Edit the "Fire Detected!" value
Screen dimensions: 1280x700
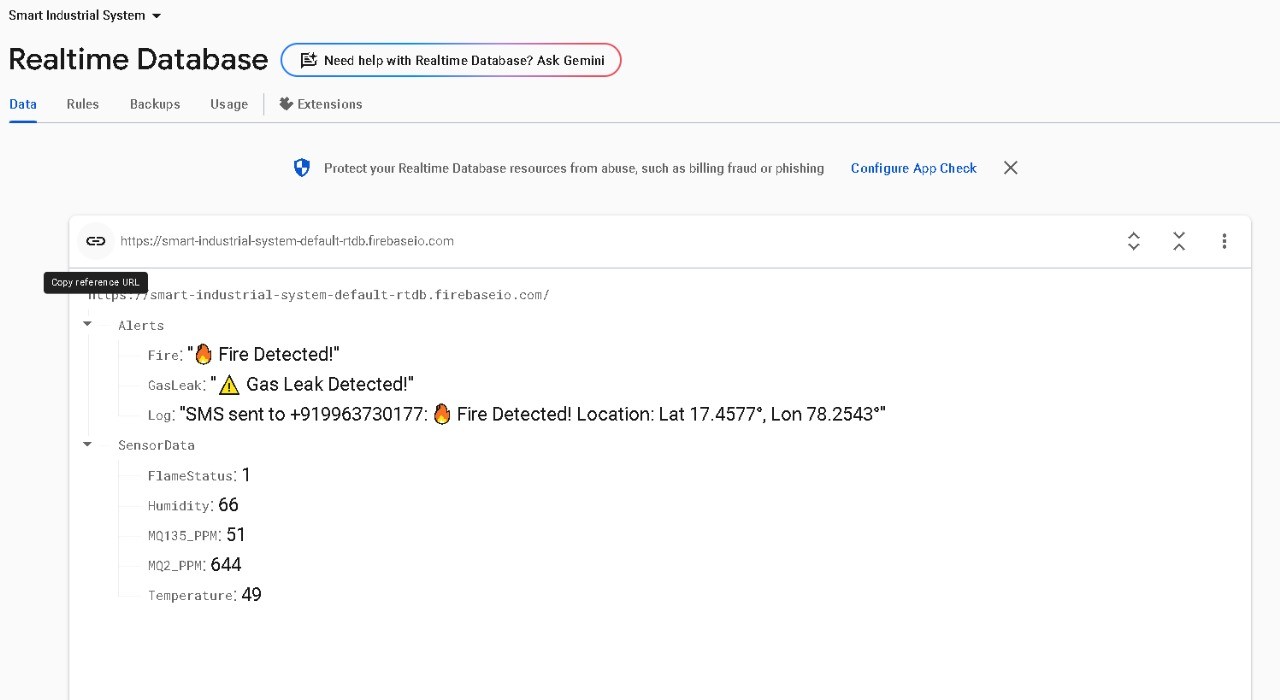click(263, 354)
